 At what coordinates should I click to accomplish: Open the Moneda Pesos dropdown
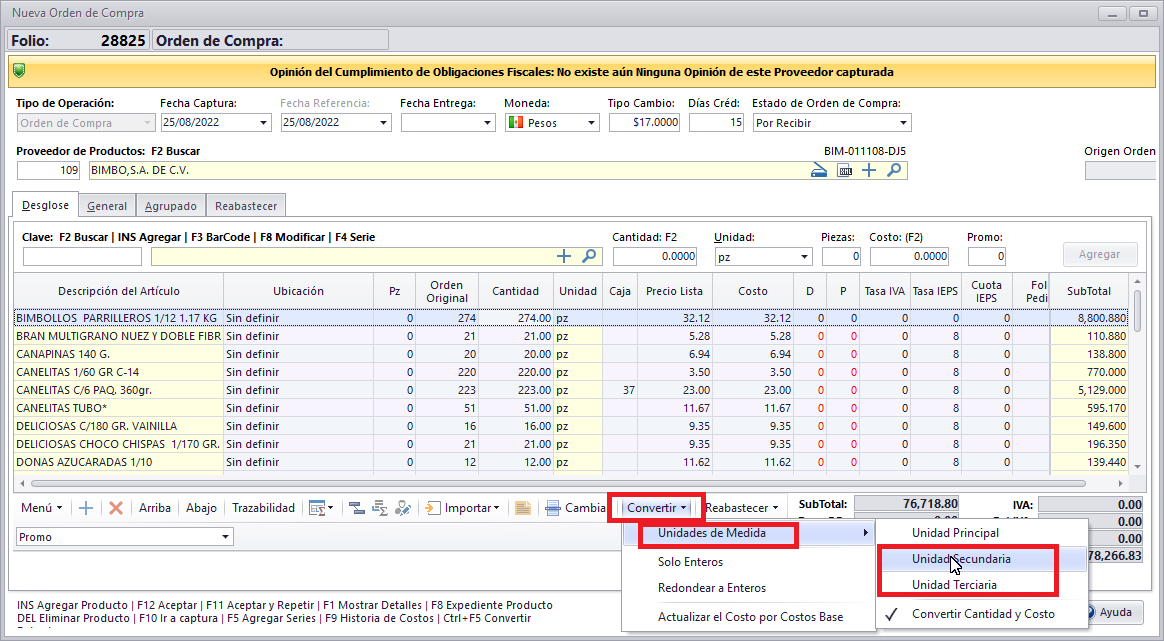click(x=592, y=123)
